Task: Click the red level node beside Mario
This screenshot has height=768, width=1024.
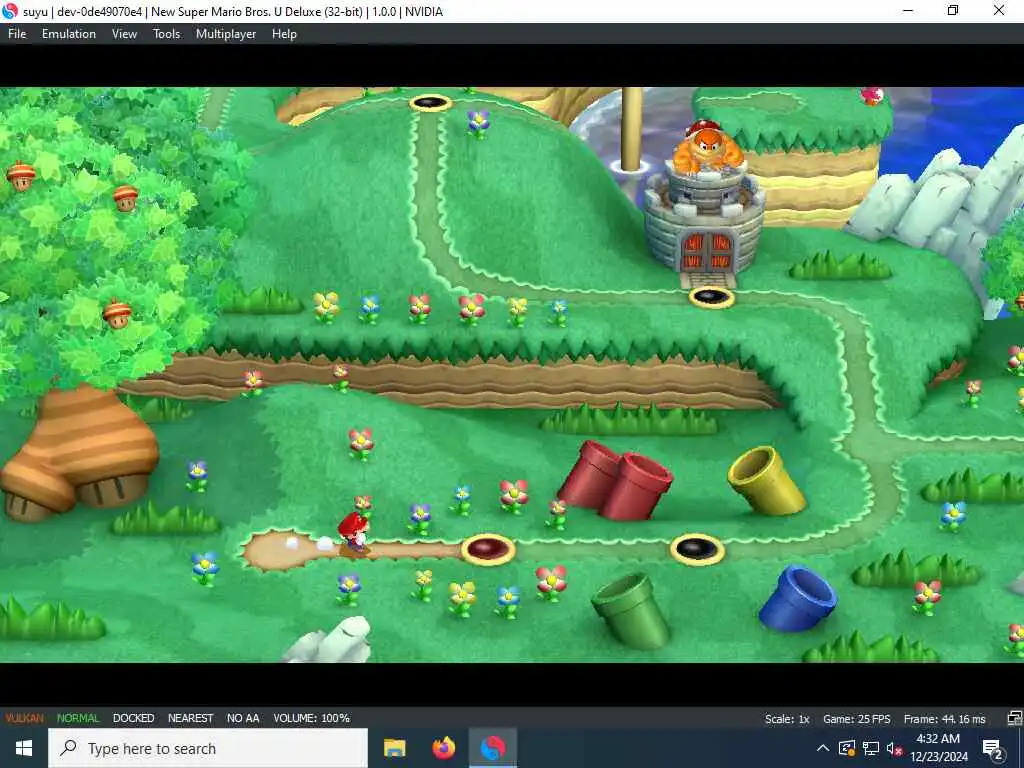Action: pyautogui.click(x=488, y=549)
